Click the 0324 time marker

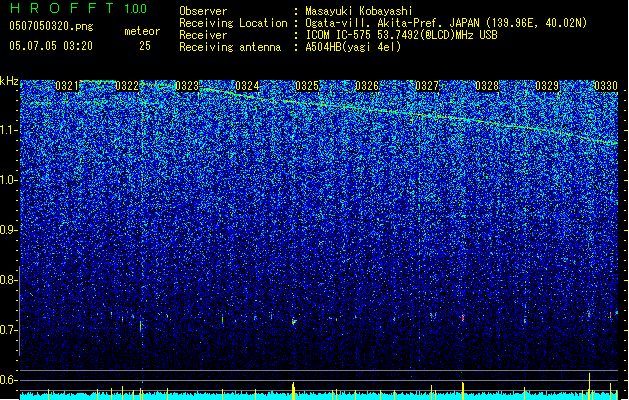pos(247,86)
